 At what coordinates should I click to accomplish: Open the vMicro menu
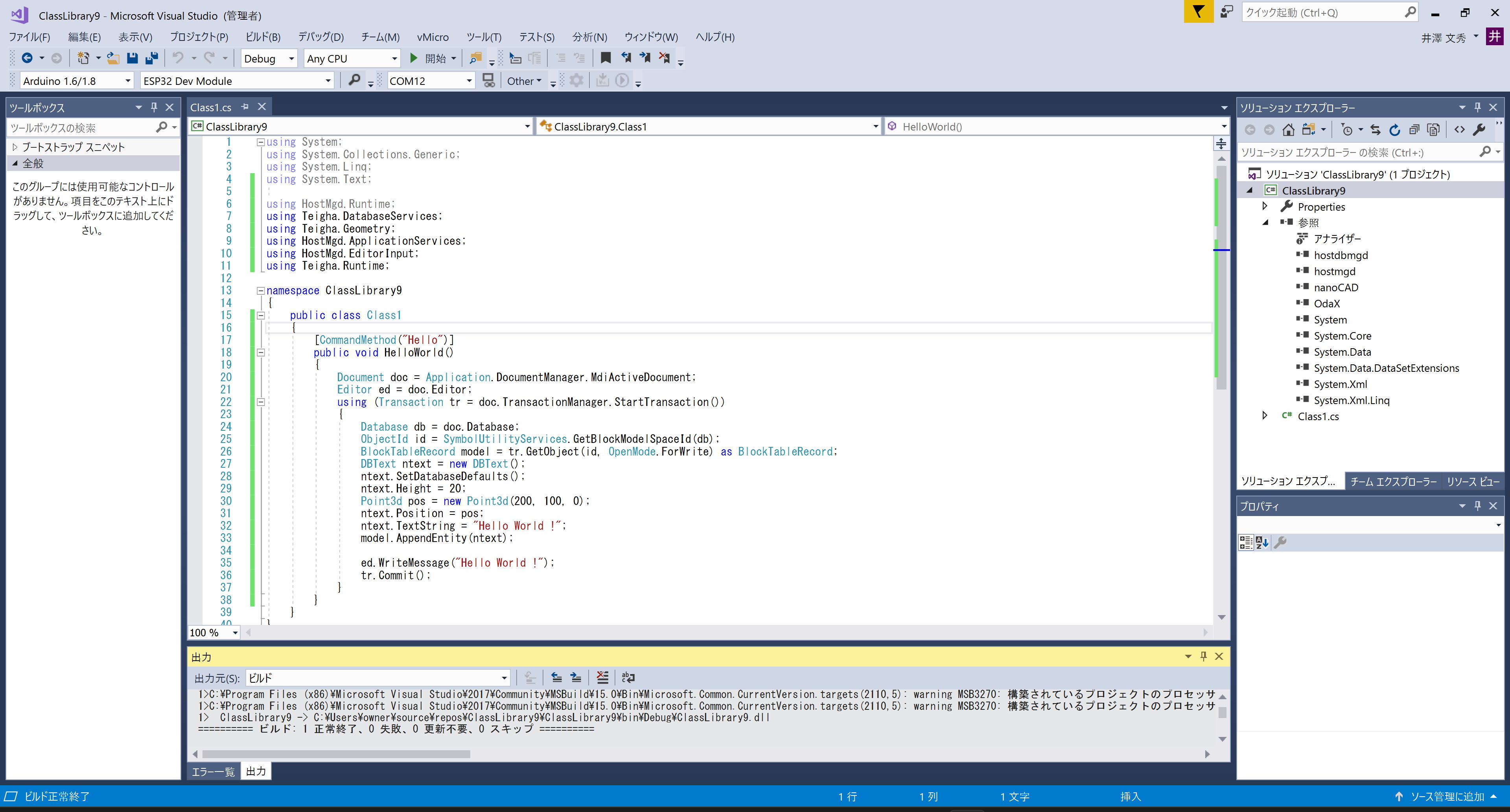tap(433, 37)
